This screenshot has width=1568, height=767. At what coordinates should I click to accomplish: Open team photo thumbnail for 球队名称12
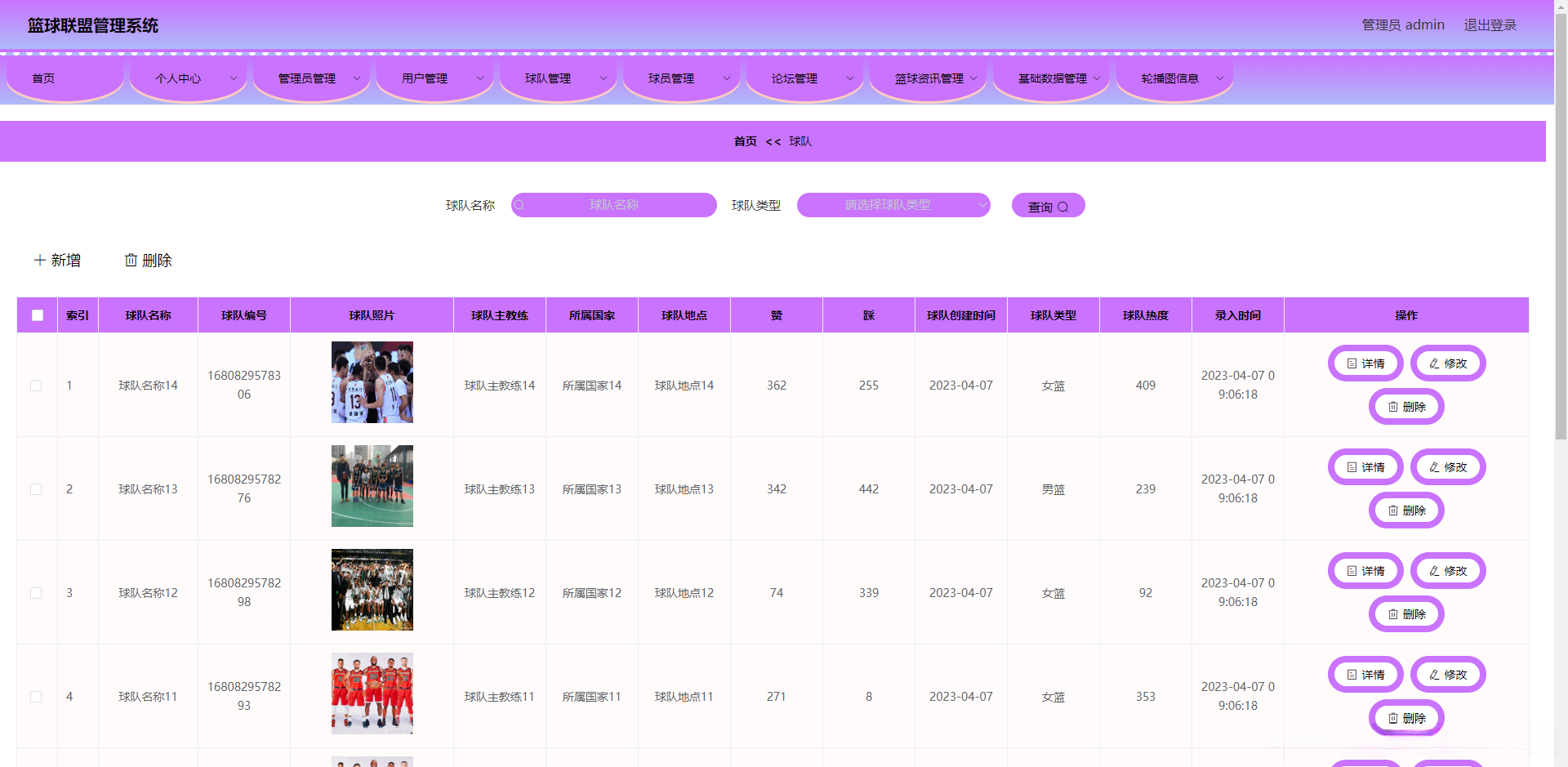[x=372, y=590]
